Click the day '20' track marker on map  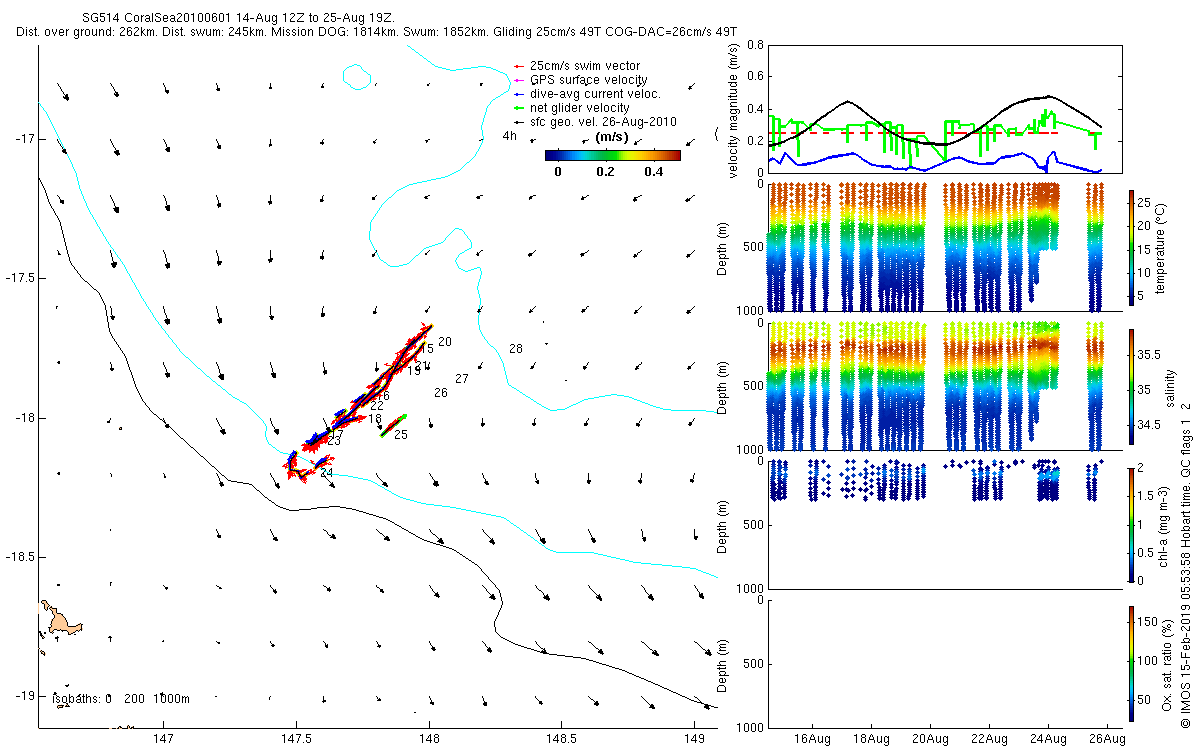pos(445,342)
